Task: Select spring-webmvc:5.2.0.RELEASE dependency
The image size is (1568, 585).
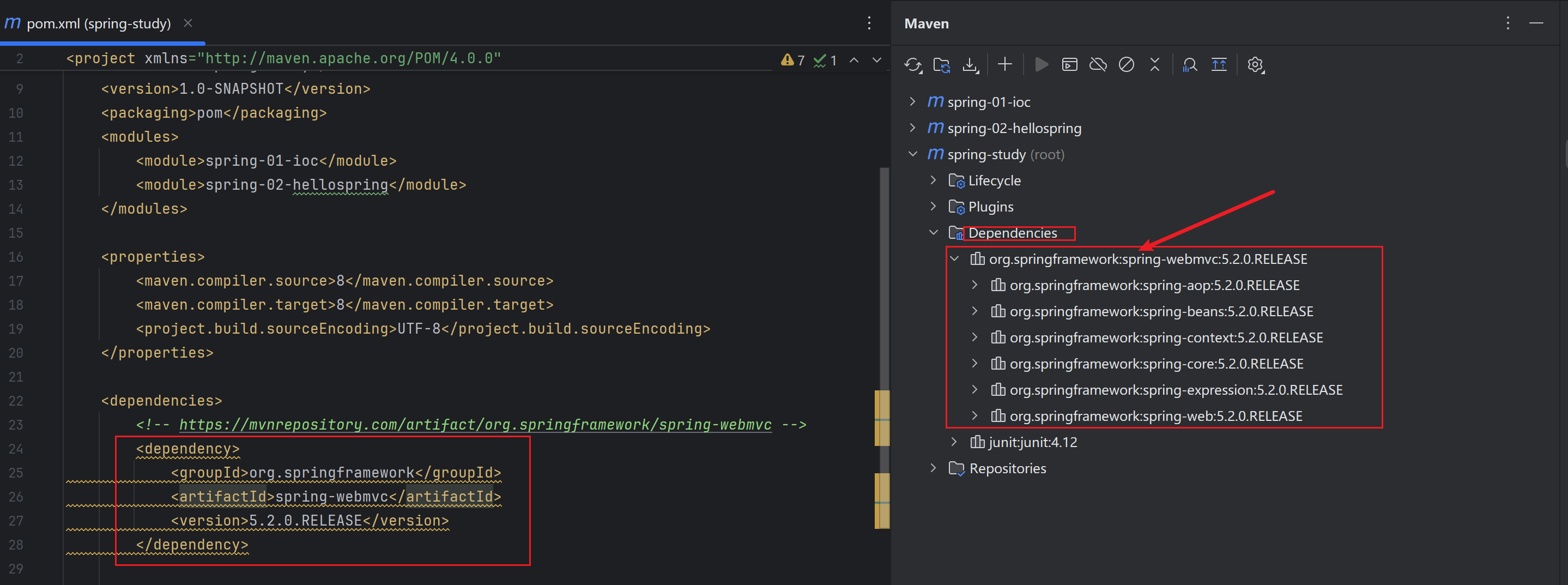Action: coord(1147,259)
